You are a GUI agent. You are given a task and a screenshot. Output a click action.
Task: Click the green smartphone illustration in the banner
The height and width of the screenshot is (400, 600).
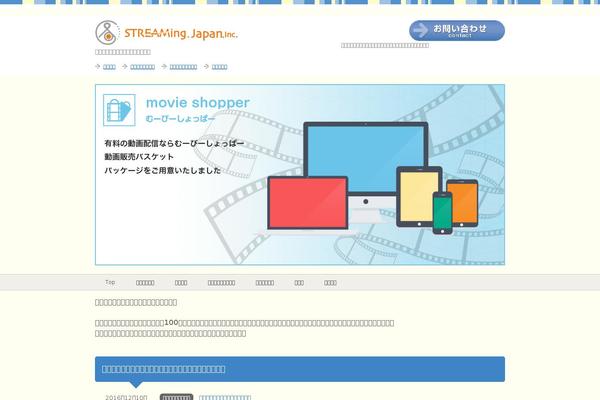pos(443,213)
